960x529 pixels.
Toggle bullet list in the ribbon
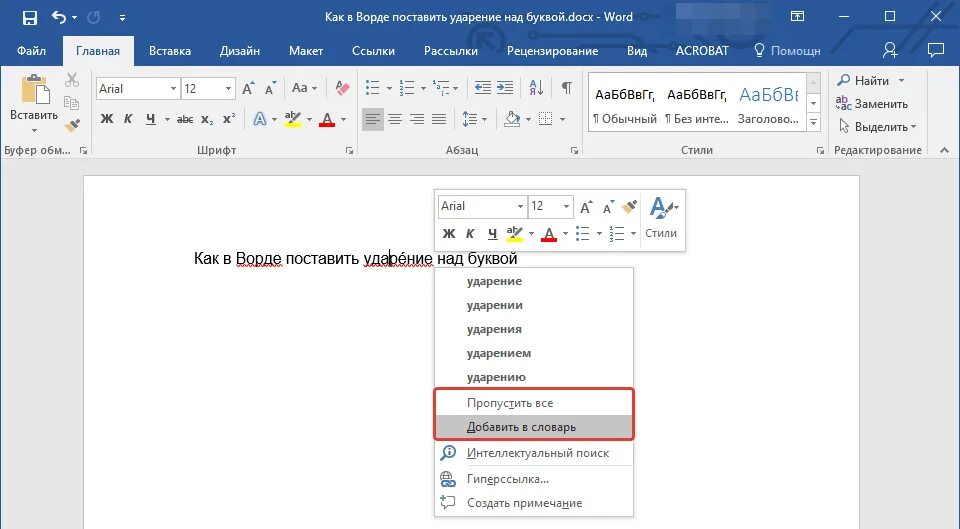coord(373,88)
